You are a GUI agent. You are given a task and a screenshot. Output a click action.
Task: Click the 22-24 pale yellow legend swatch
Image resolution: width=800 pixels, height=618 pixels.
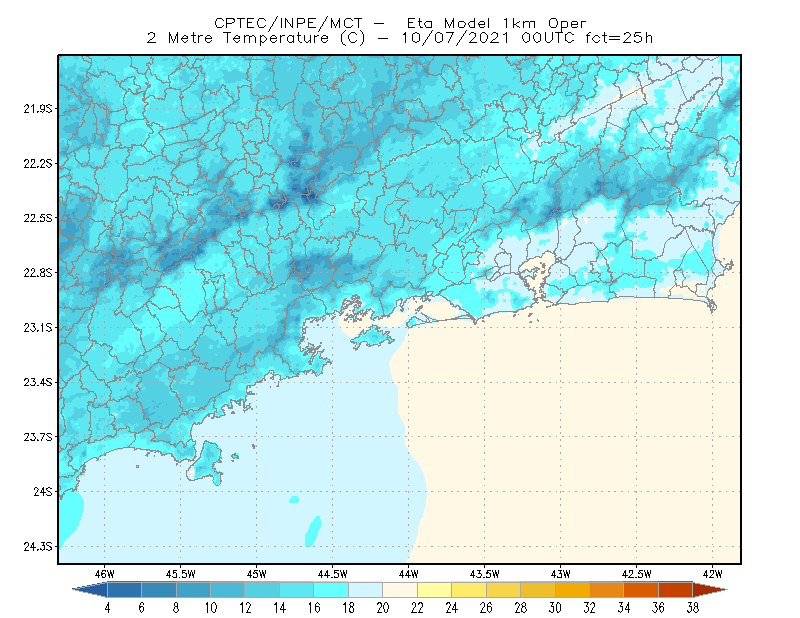pyautogui.click(x=435, y=590)
